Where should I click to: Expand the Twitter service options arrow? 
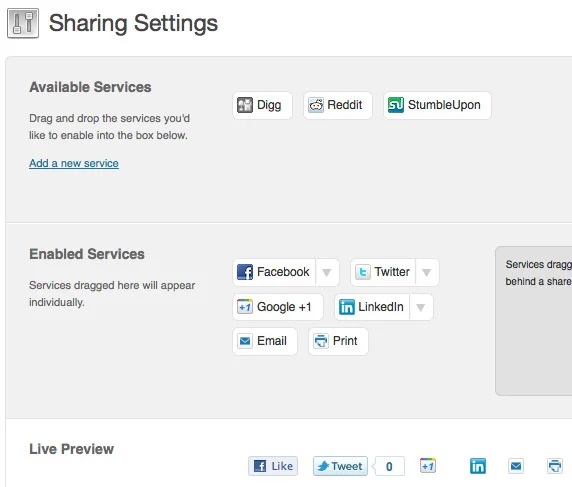[x=426, y=272]
